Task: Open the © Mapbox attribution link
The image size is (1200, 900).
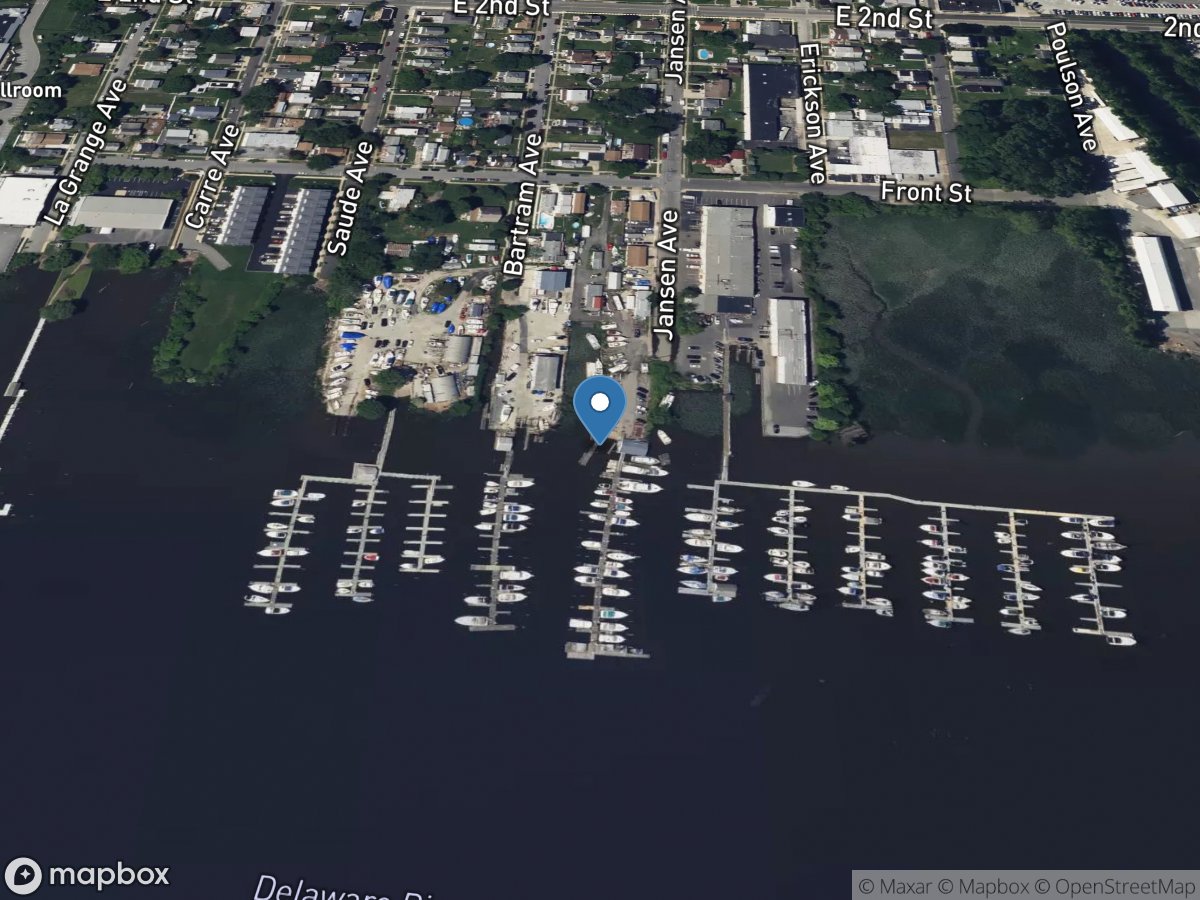Action: coord(986,885)
